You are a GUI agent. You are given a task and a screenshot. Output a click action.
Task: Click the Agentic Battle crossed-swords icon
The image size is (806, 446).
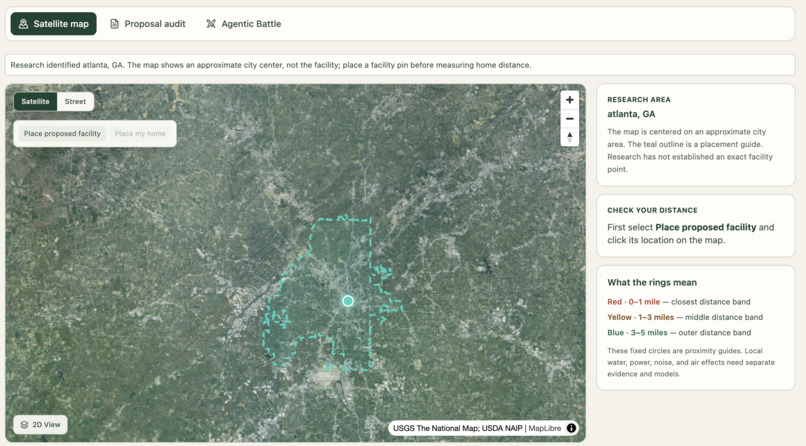pos(211,24)
